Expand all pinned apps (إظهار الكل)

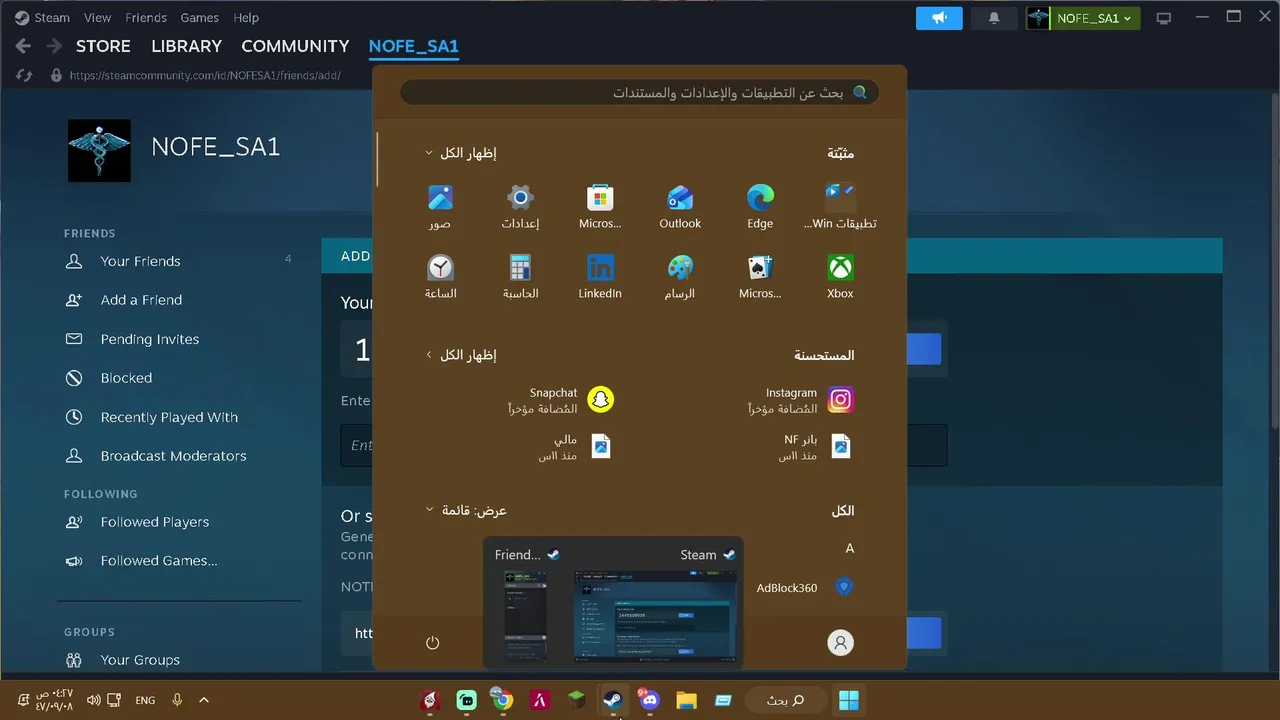(x=461, y=153)
